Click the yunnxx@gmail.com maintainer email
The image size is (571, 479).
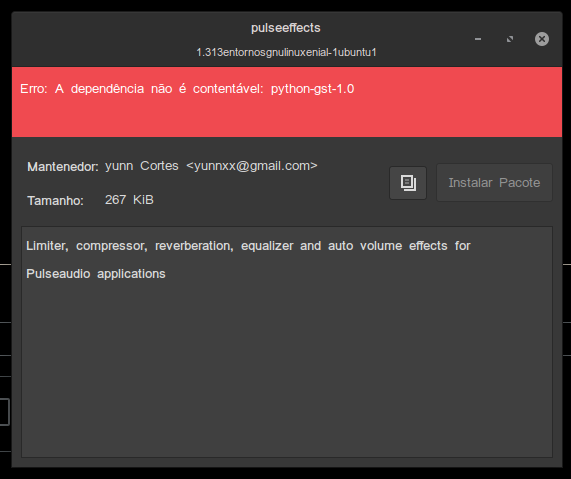(x=252, y=166)
